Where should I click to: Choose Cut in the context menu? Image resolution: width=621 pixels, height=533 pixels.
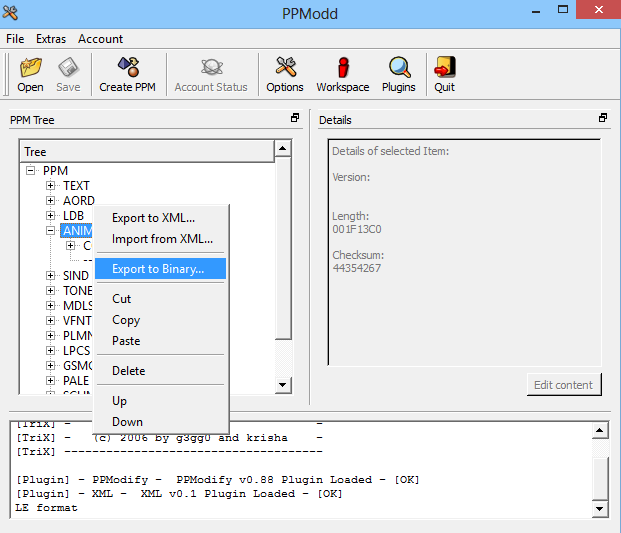161,299
